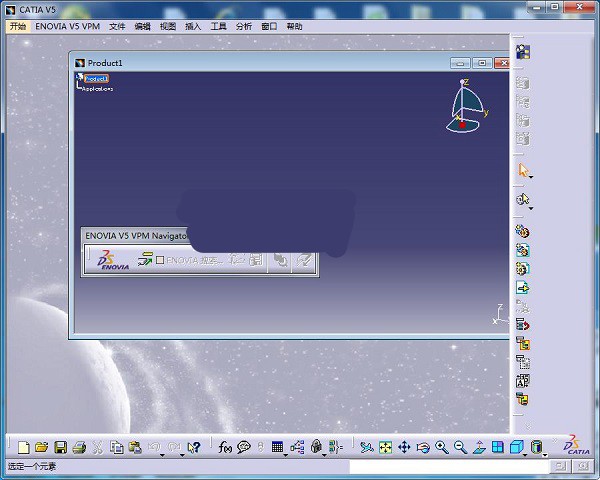Viewport: 600px width, 480px height.
Task: Click the Redo arrow icon
Action: click(174, 446)
